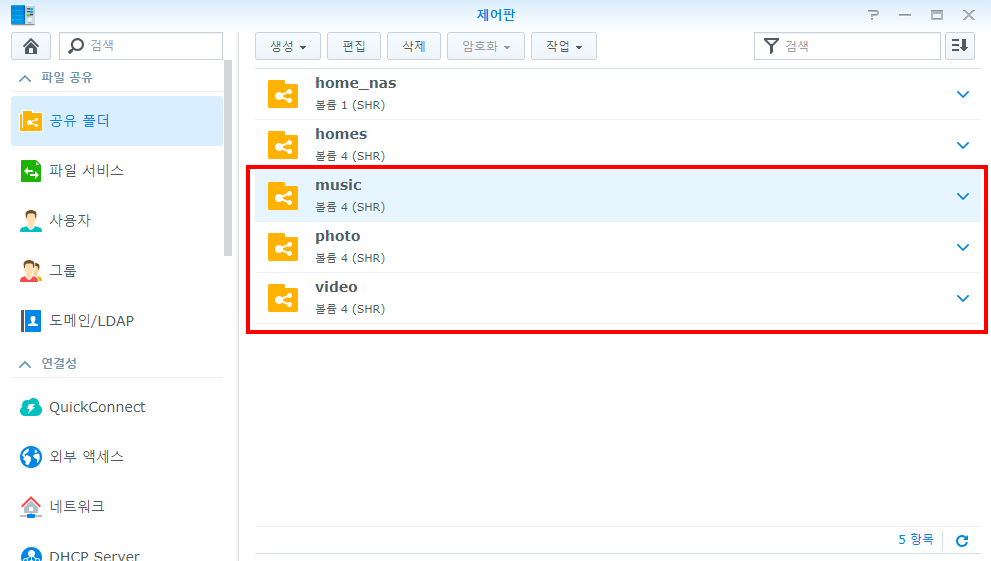The width and height of the screenshot is (991, 561).
Task: Click the DHCP Server icon
Action: tap(30, 554)
